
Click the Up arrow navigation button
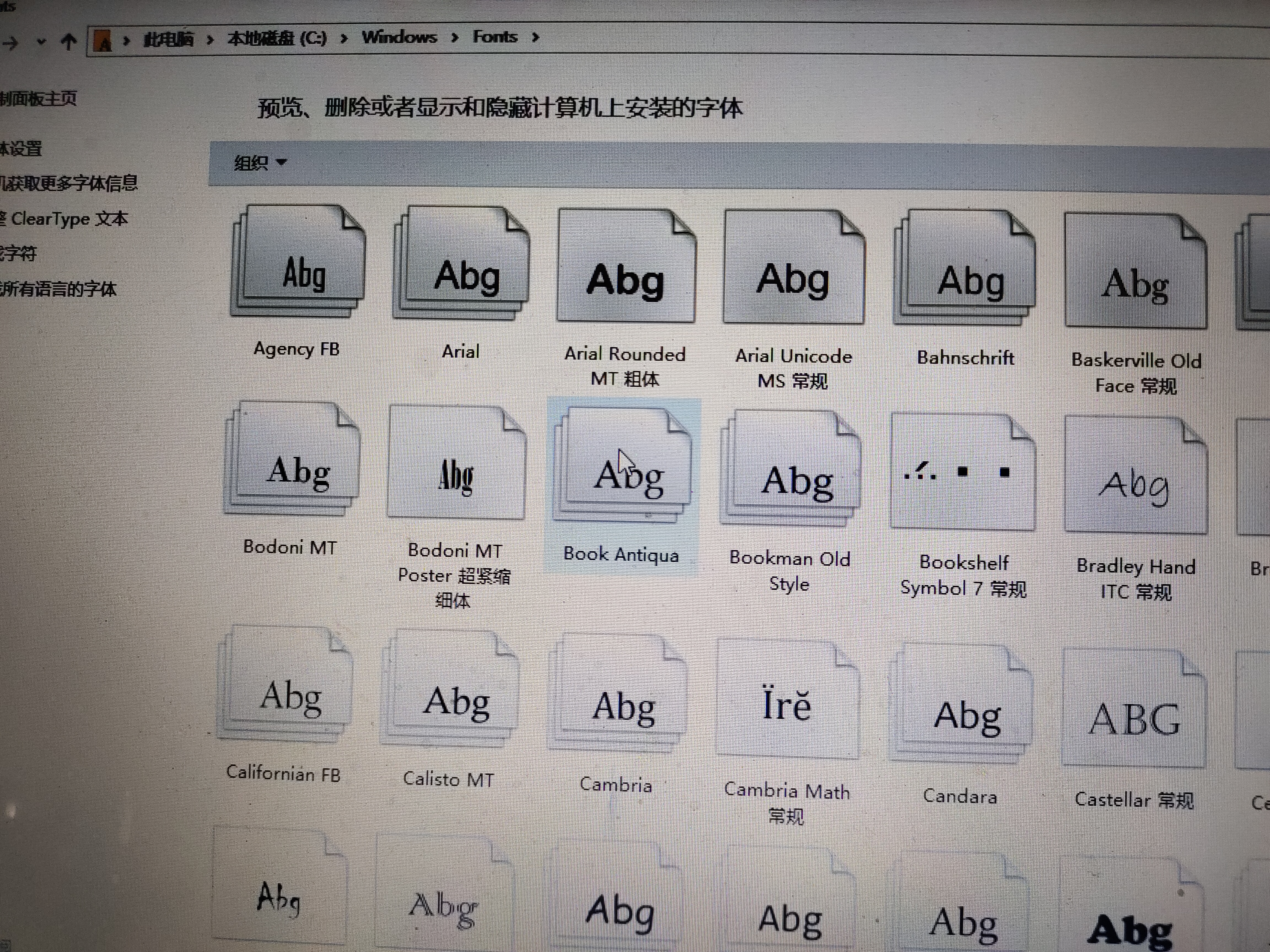pyautogui.click(x=69, y=41)
